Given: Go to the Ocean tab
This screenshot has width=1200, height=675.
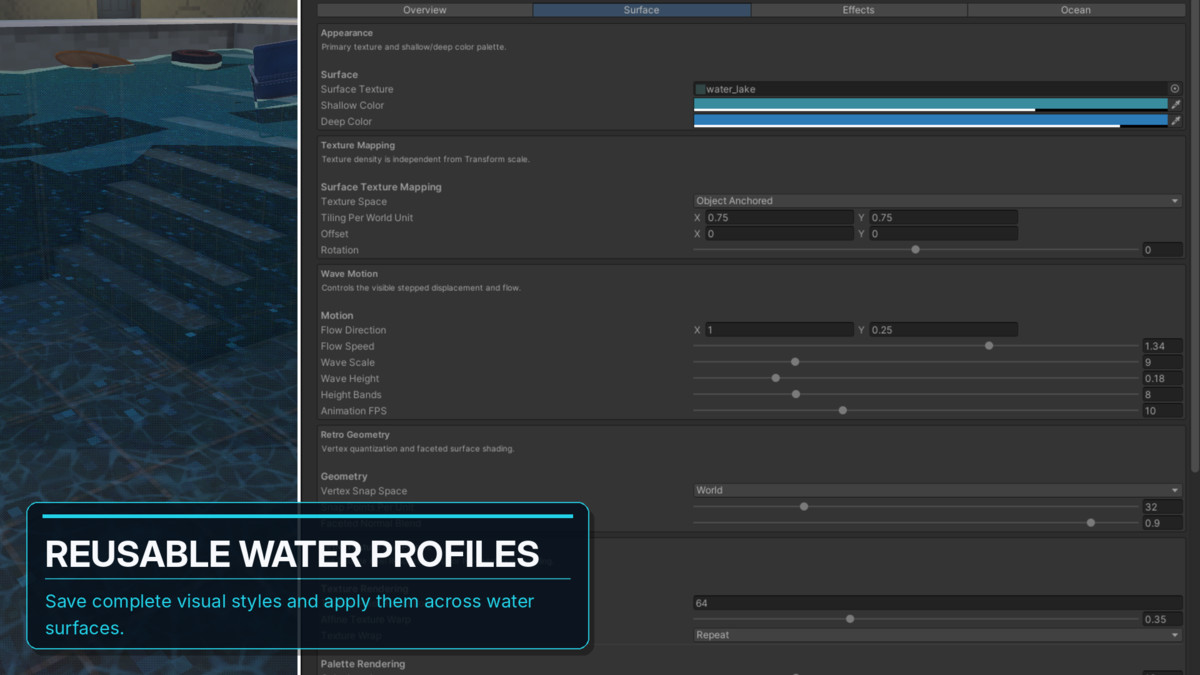Looking at the screenshot, I should point(1076,10).
